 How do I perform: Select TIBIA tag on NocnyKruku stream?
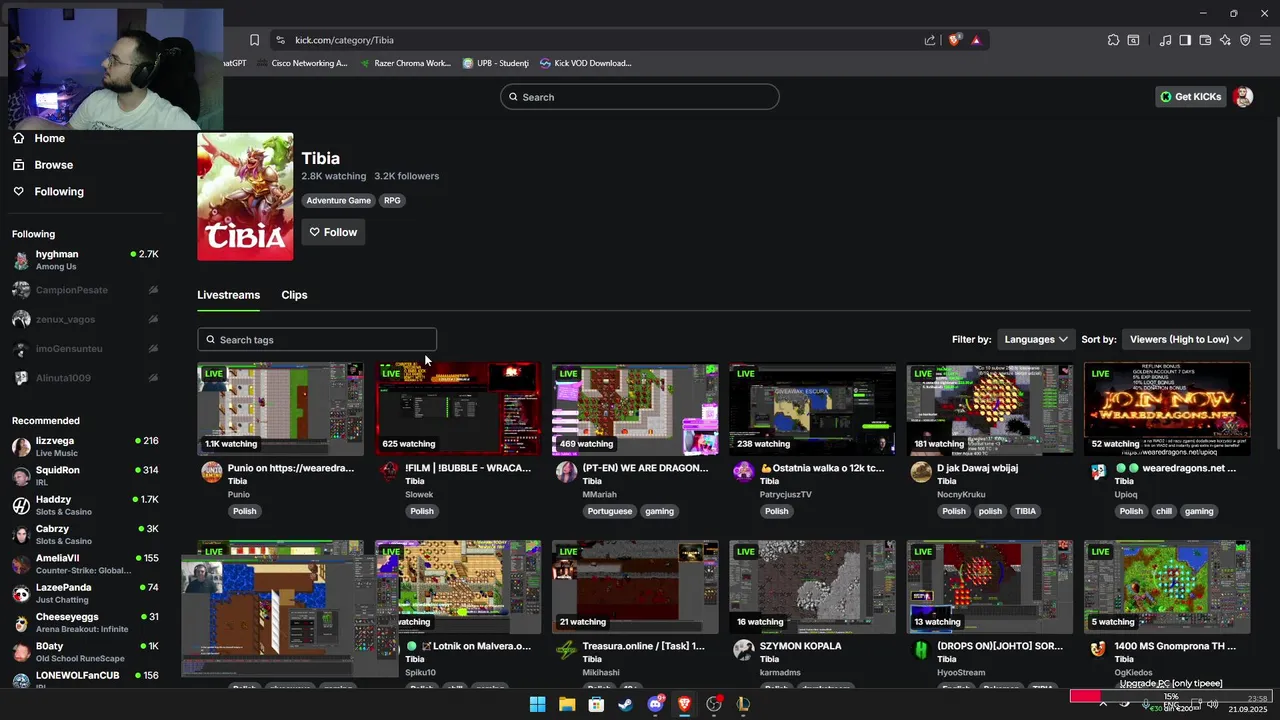[1026, 511]
